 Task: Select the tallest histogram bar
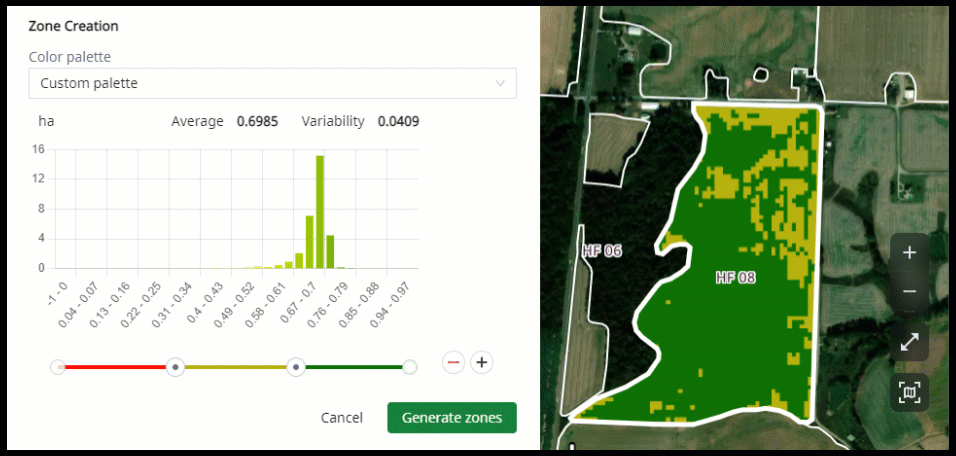(x=320, y=212)
